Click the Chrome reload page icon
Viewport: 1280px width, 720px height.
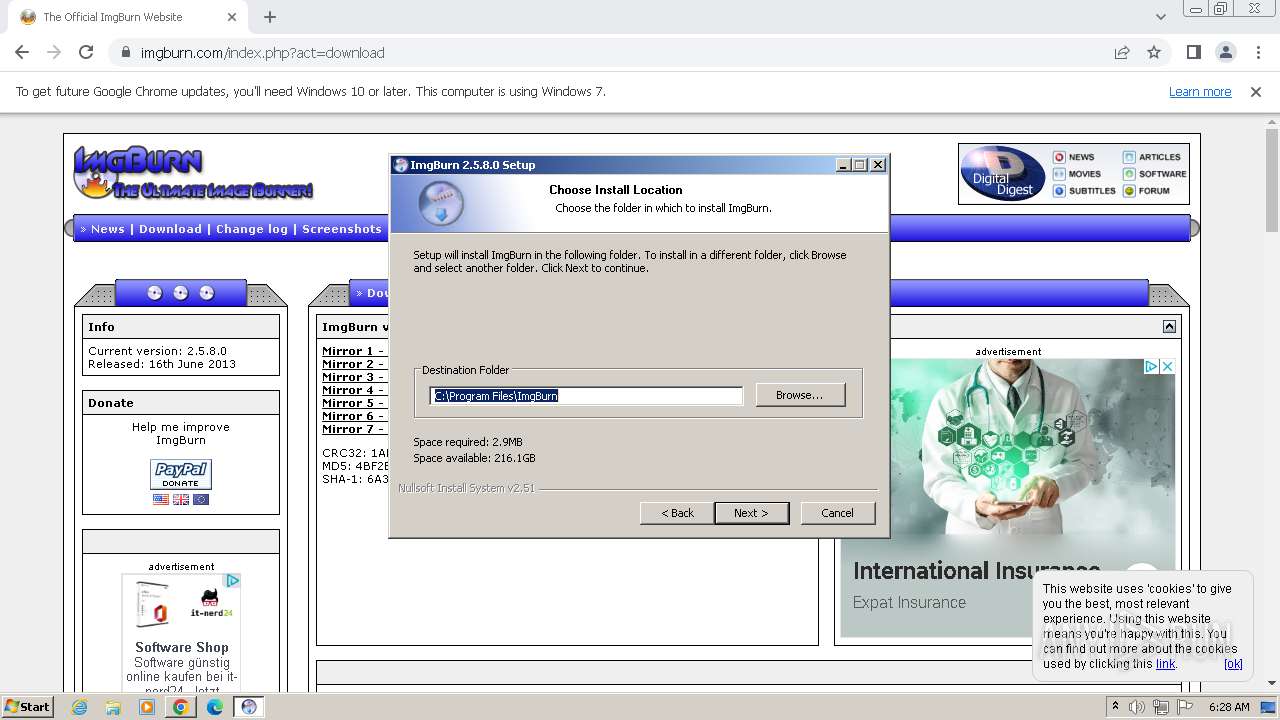click(86, 53)
